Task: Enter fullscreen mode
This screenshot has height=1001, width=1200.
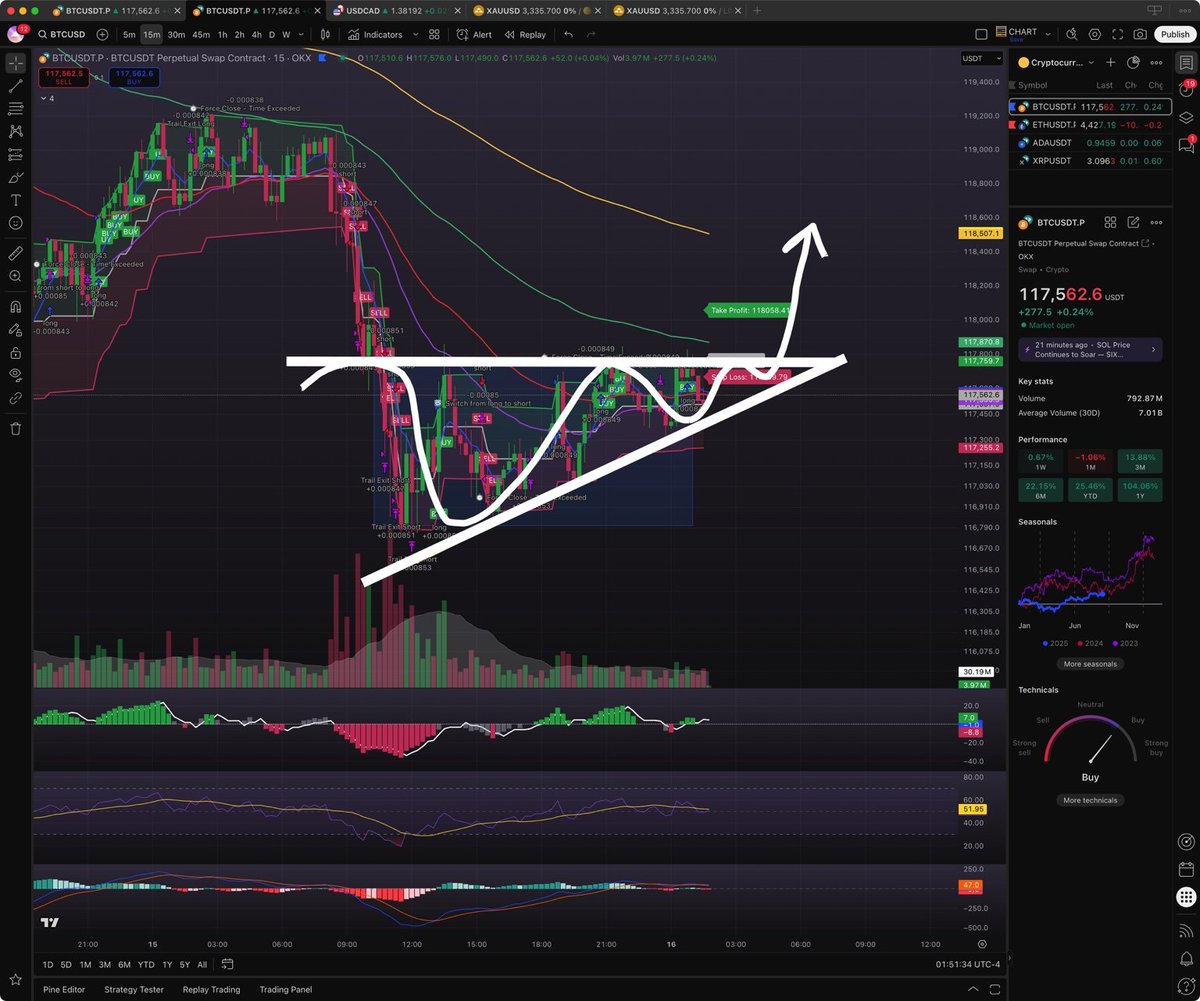Action: [x=1117, y=34]
